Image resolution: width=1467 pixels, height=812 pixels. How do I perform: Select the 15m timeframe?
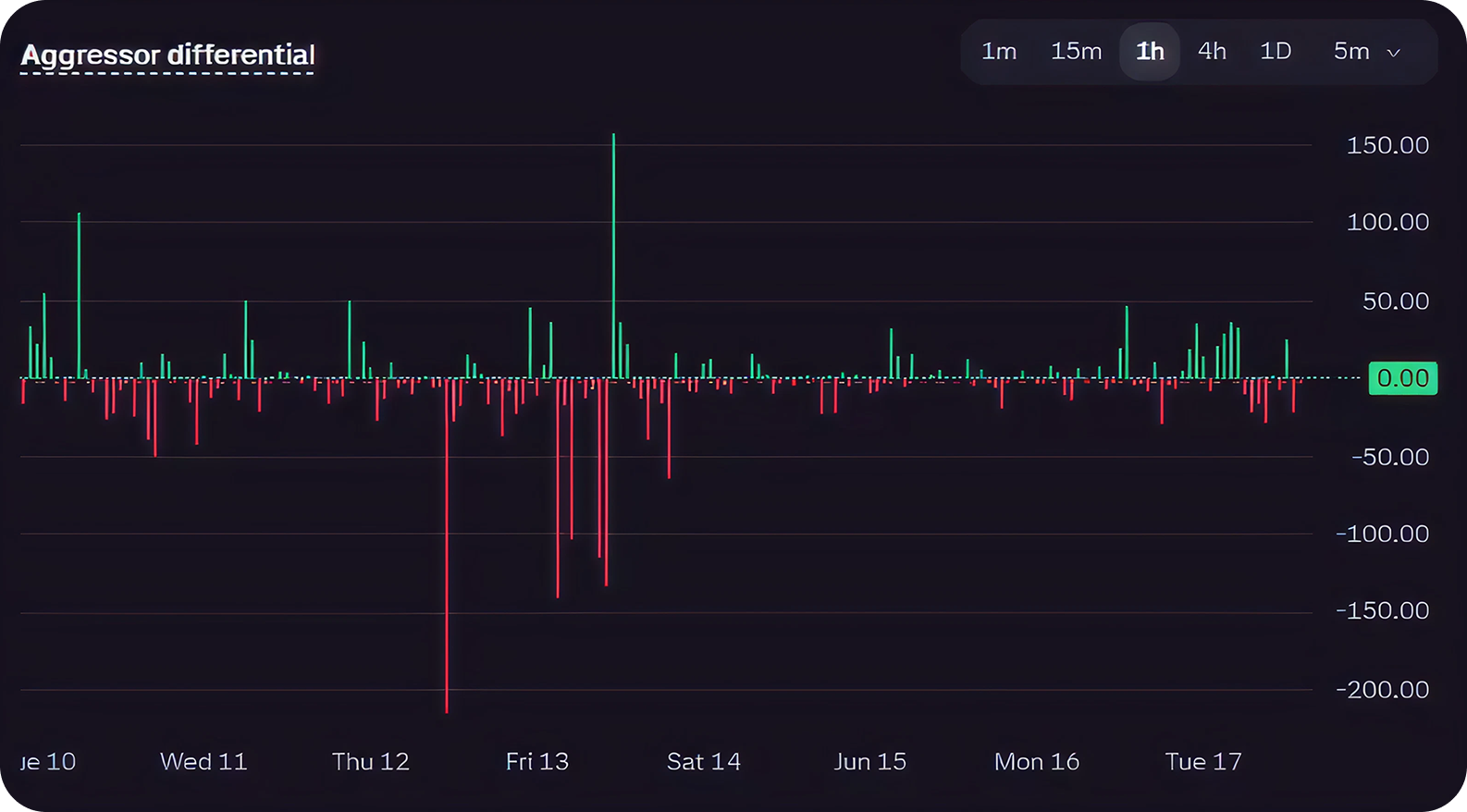point(1076,52)
